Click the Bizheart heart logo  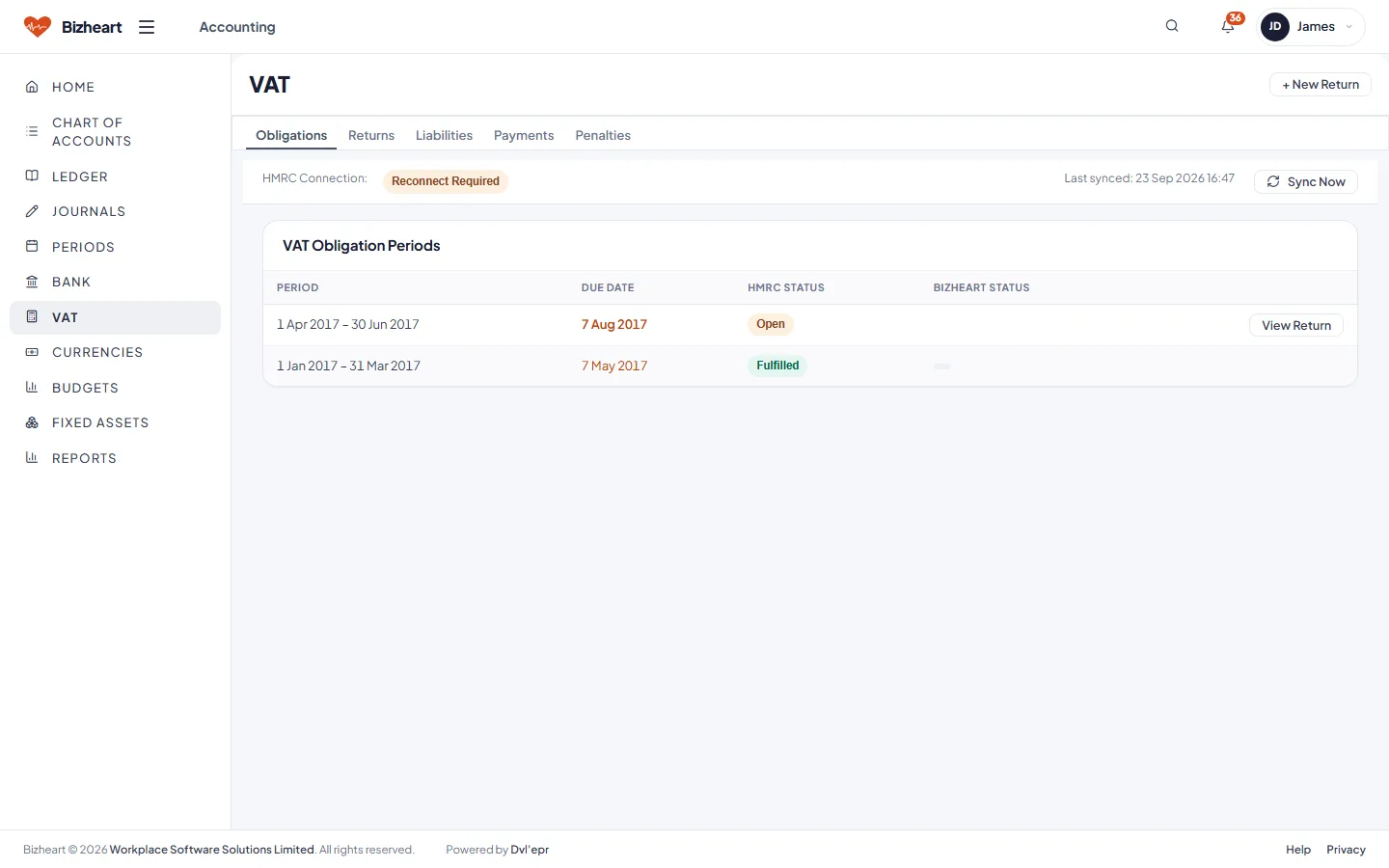tap(37, 27)
